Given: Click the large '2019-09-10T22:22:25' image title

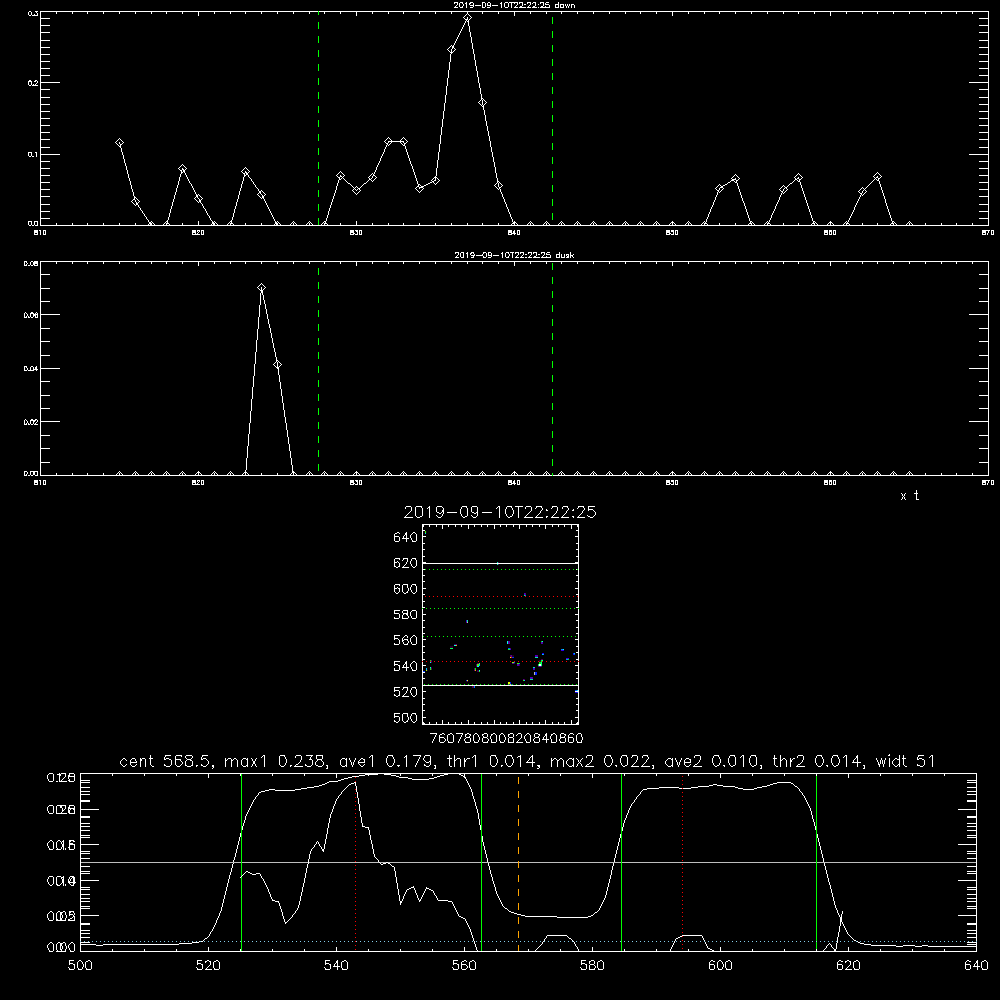Looking at the screenshot, I should 500,513.
